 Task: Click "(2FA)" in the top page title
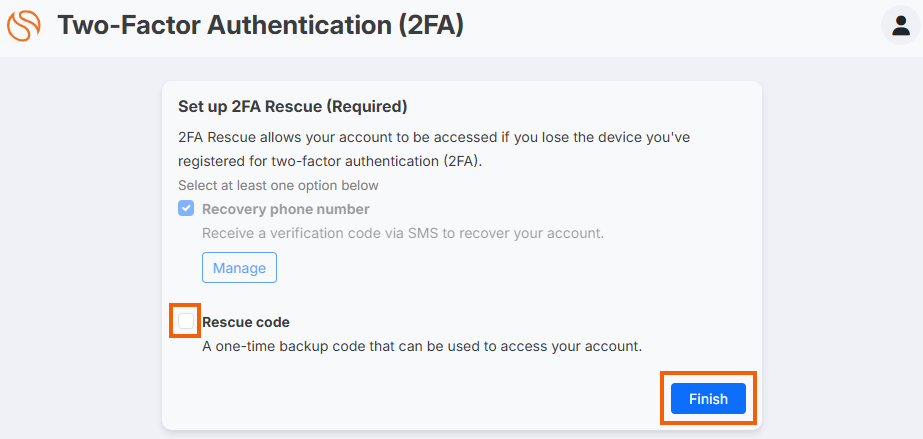[x=431, y=26]
